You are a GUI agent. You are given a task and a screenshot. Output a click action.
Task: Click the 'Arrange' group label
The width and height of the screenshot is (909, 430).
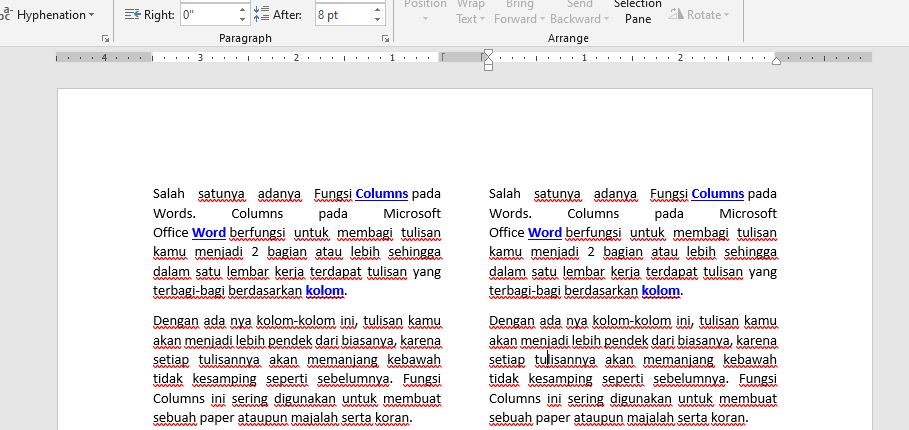point(568,38)
